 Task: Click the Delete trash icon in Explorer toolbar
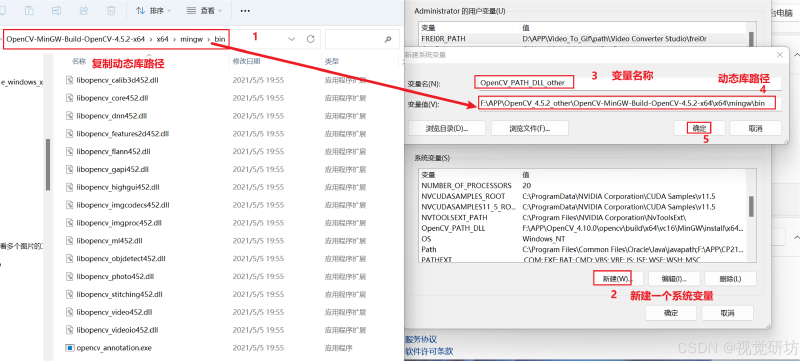click(x=111, y=10)
